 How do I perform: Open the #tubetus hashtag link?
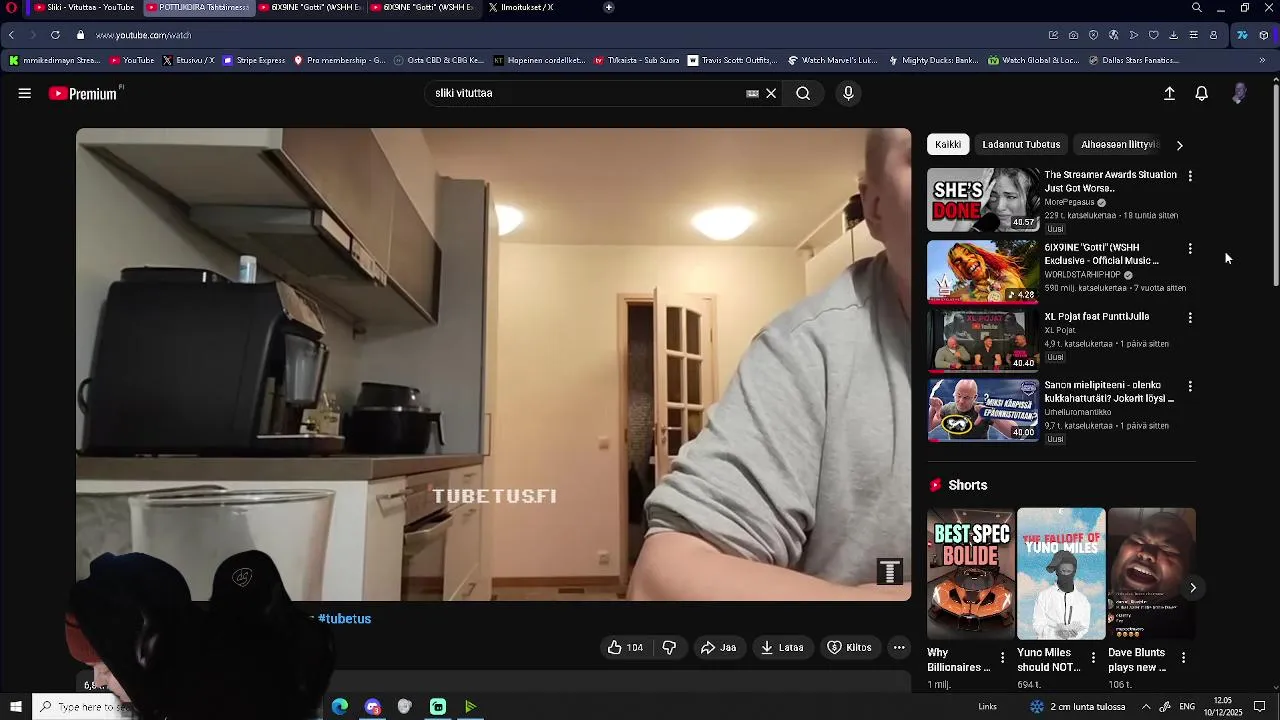344,619
